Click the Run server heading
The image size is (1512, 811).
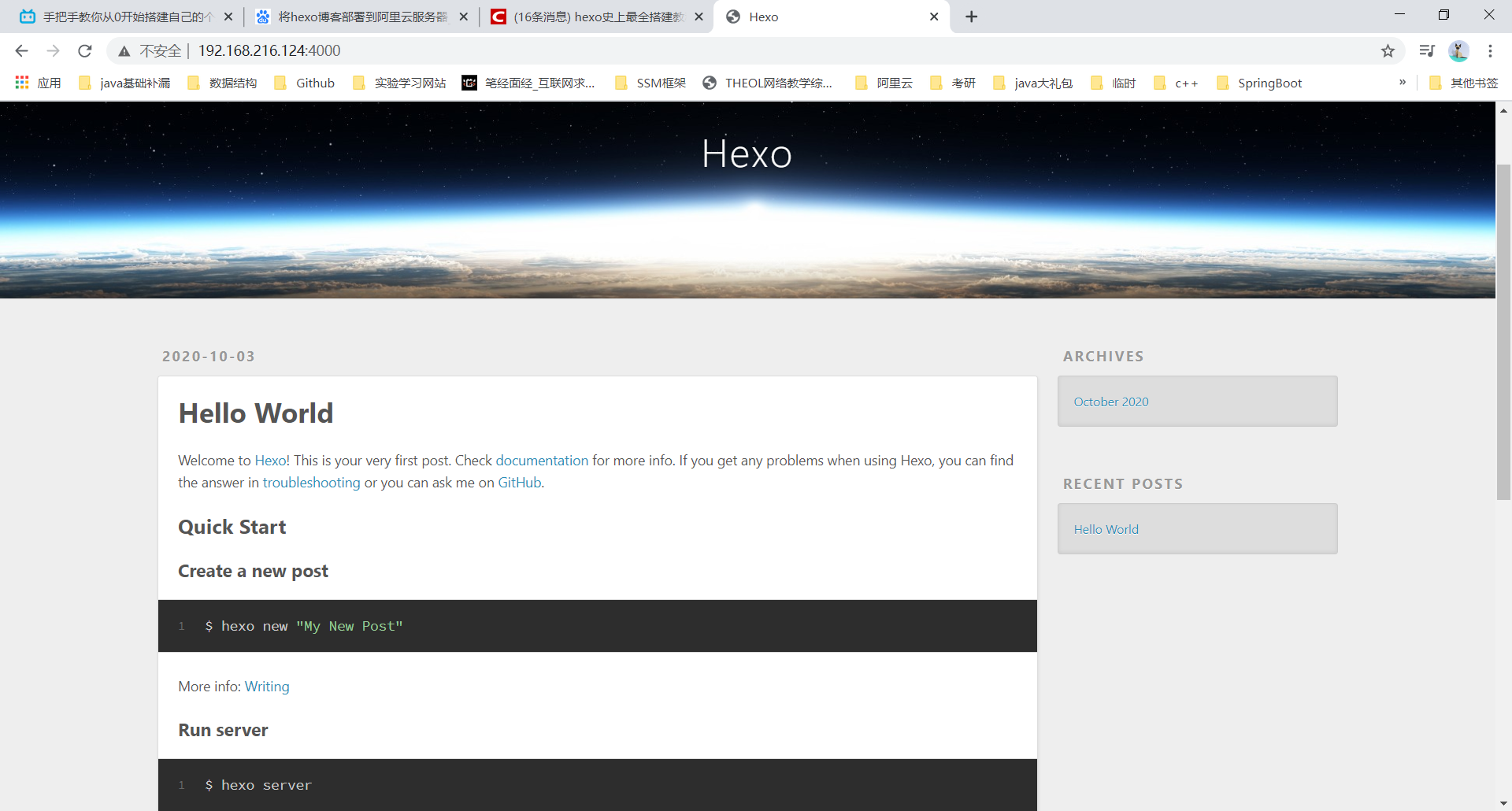tap(223, 730)
